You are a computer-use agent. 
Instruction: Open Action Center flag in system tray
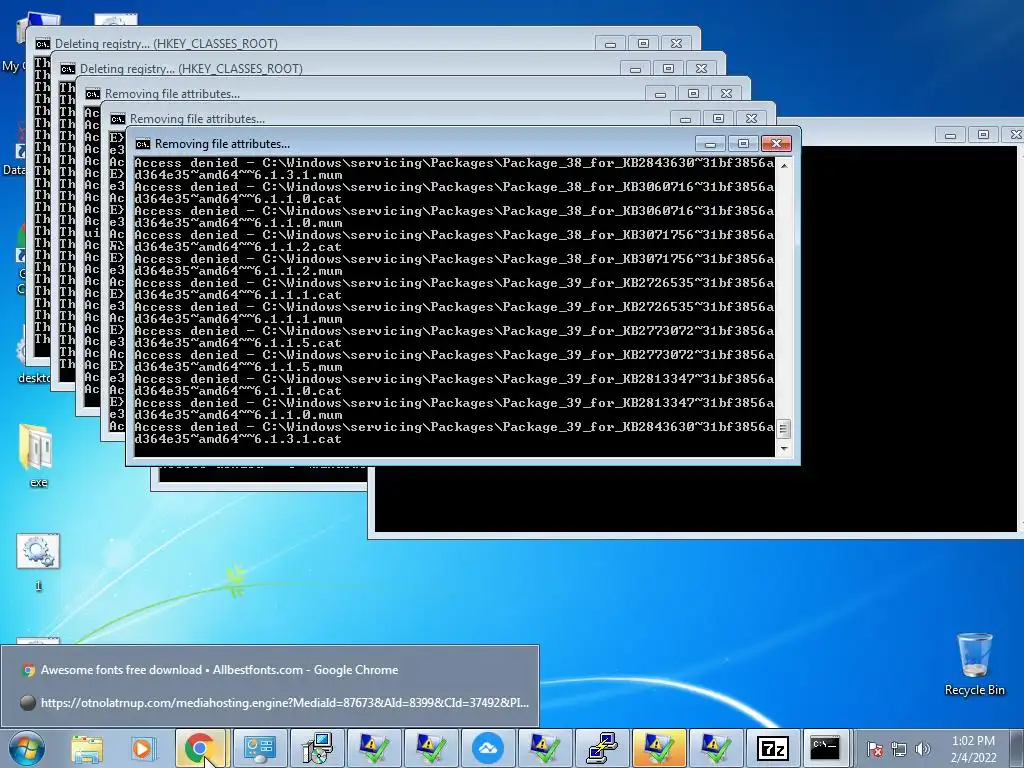875,749
